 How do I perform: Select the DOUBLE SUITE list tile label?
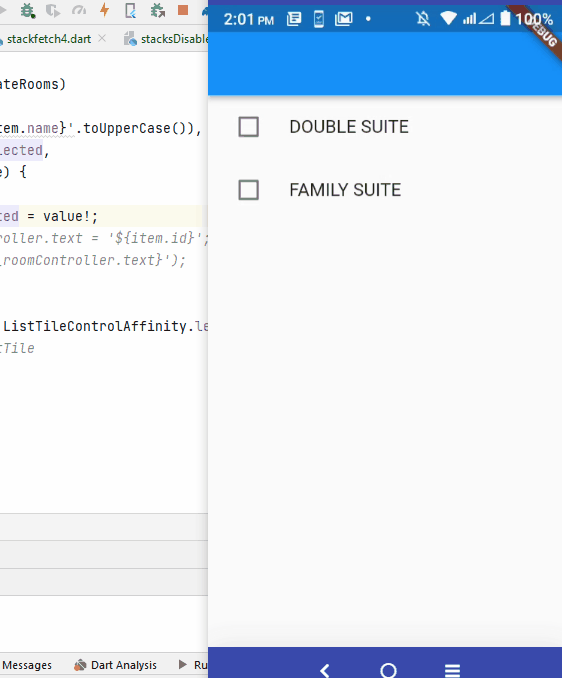(x=349, y=127)
